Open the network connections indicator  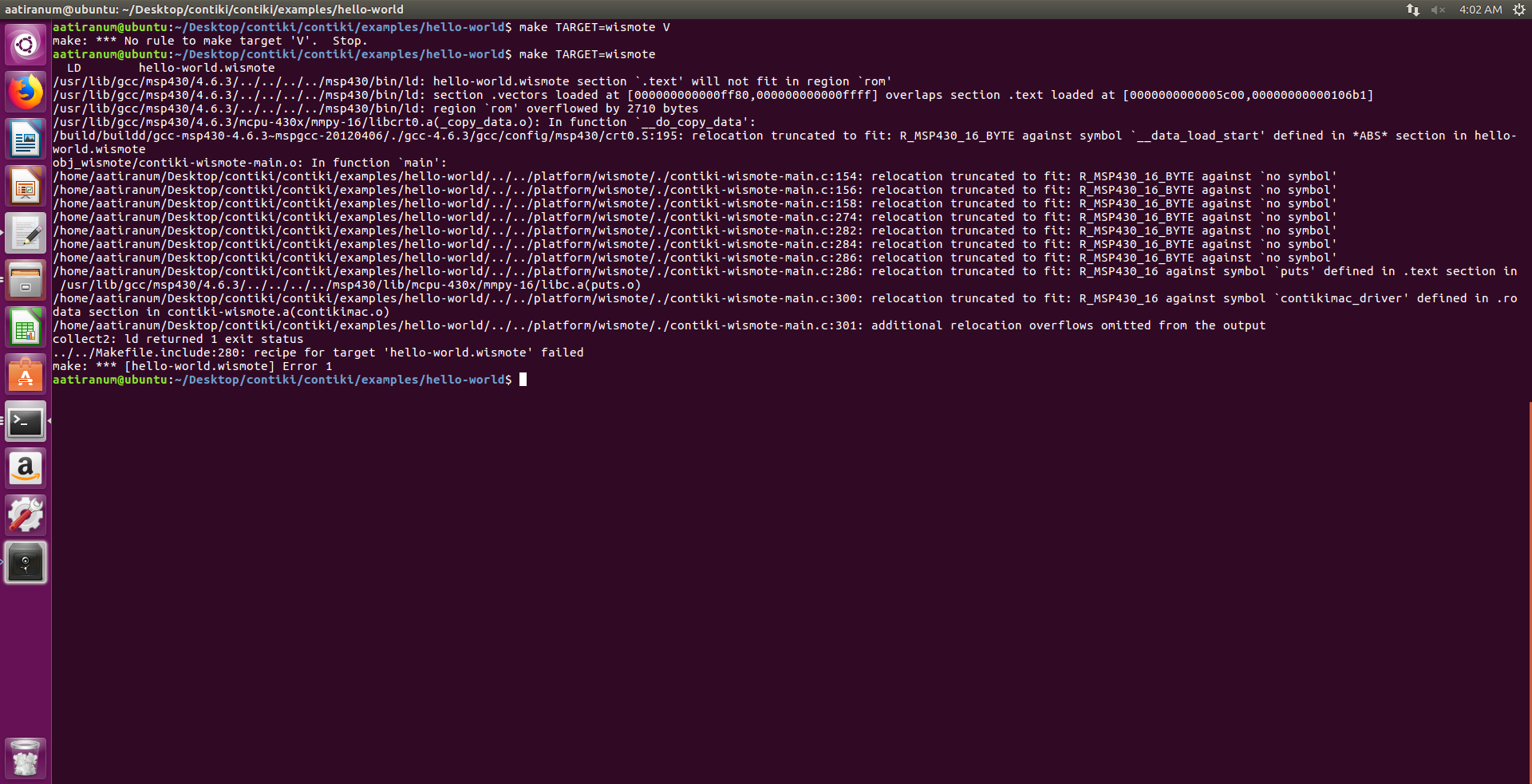(x=1412, y=10)
